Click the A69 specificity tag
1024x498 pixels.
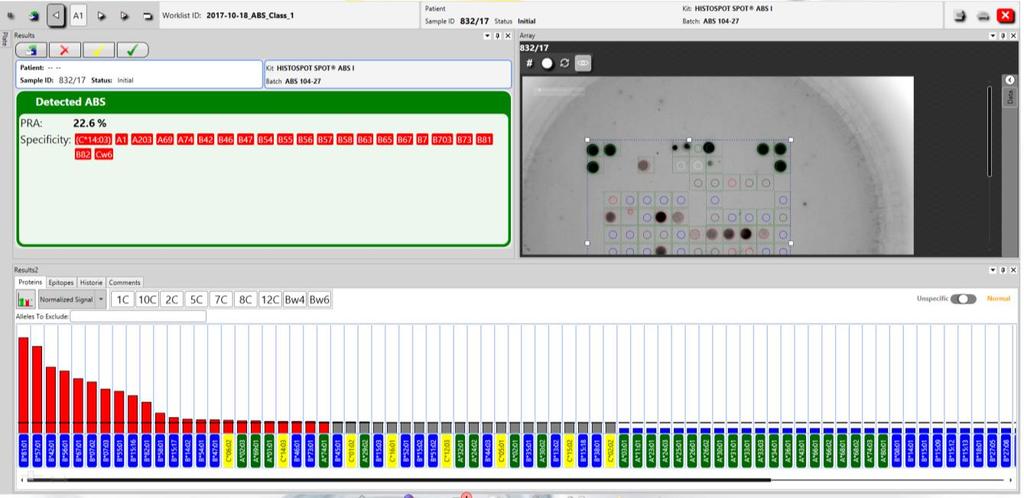coord(165,140)
